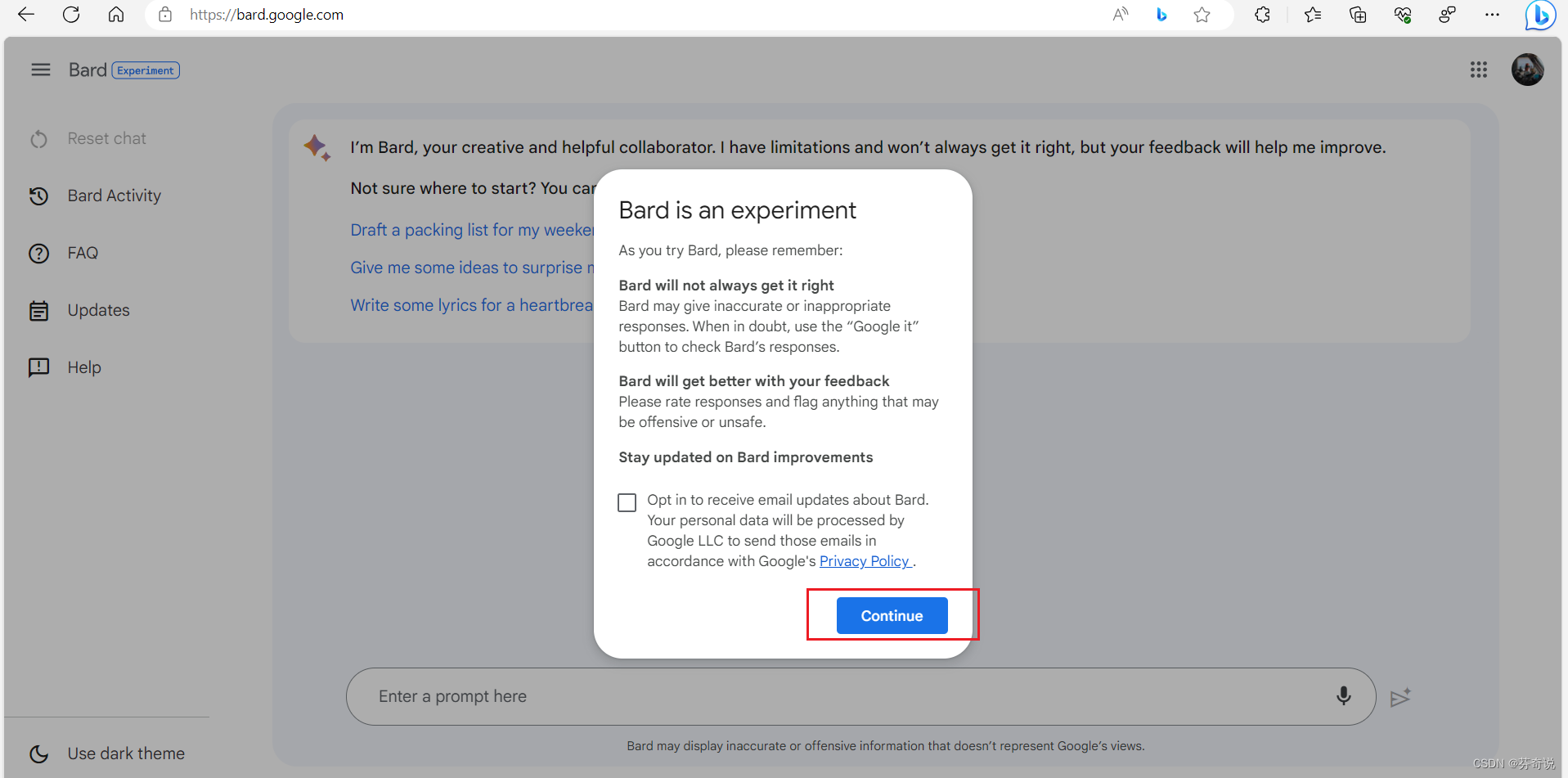Image resolution: width=1568 pixels, height=778 pixels.
Task: Focus the Enter a prompt here field
Action: (860, 696)
